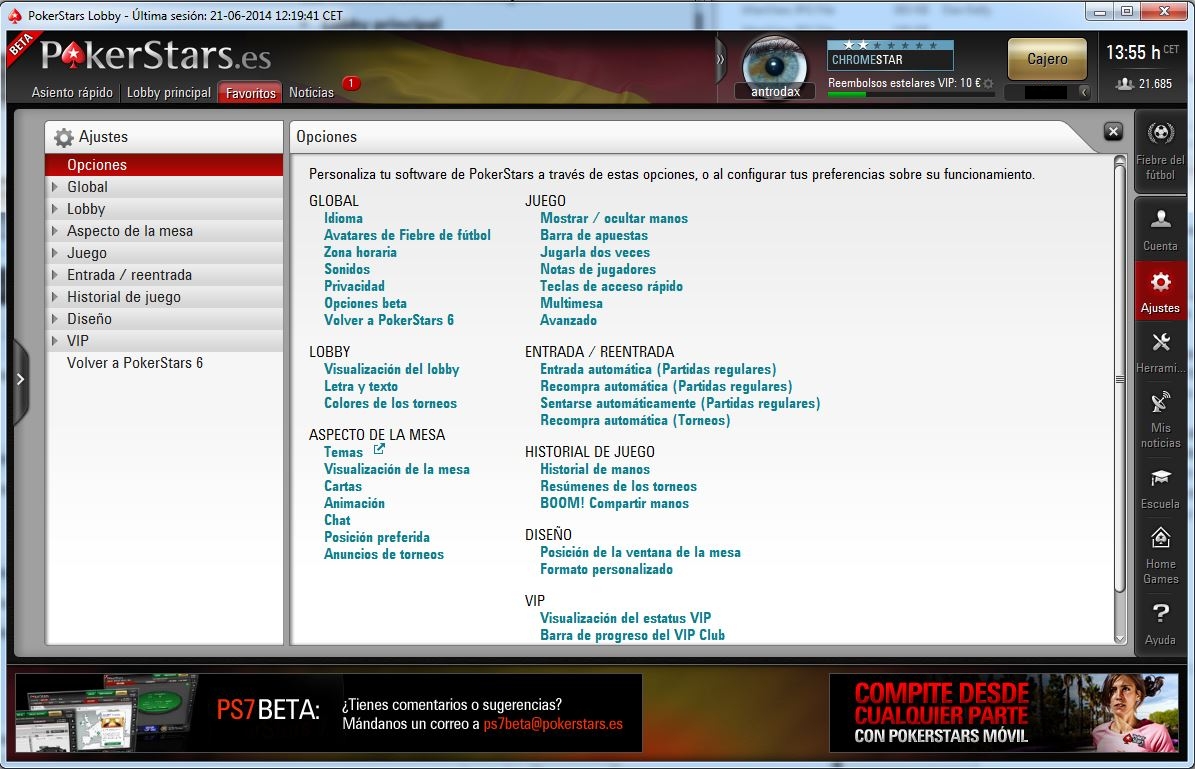Click the hidden balance field
This screenshot has height=769, width=1195.
tap(1046, 91)
